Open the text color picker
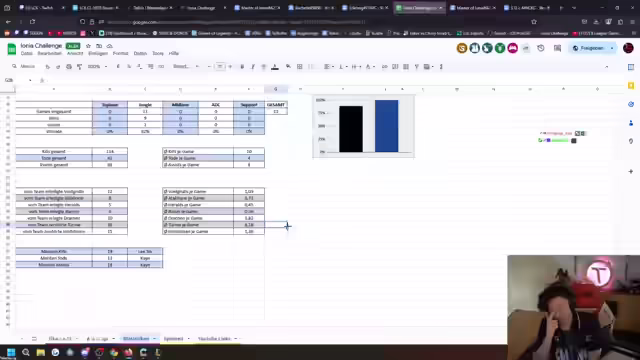 (275, 67)
